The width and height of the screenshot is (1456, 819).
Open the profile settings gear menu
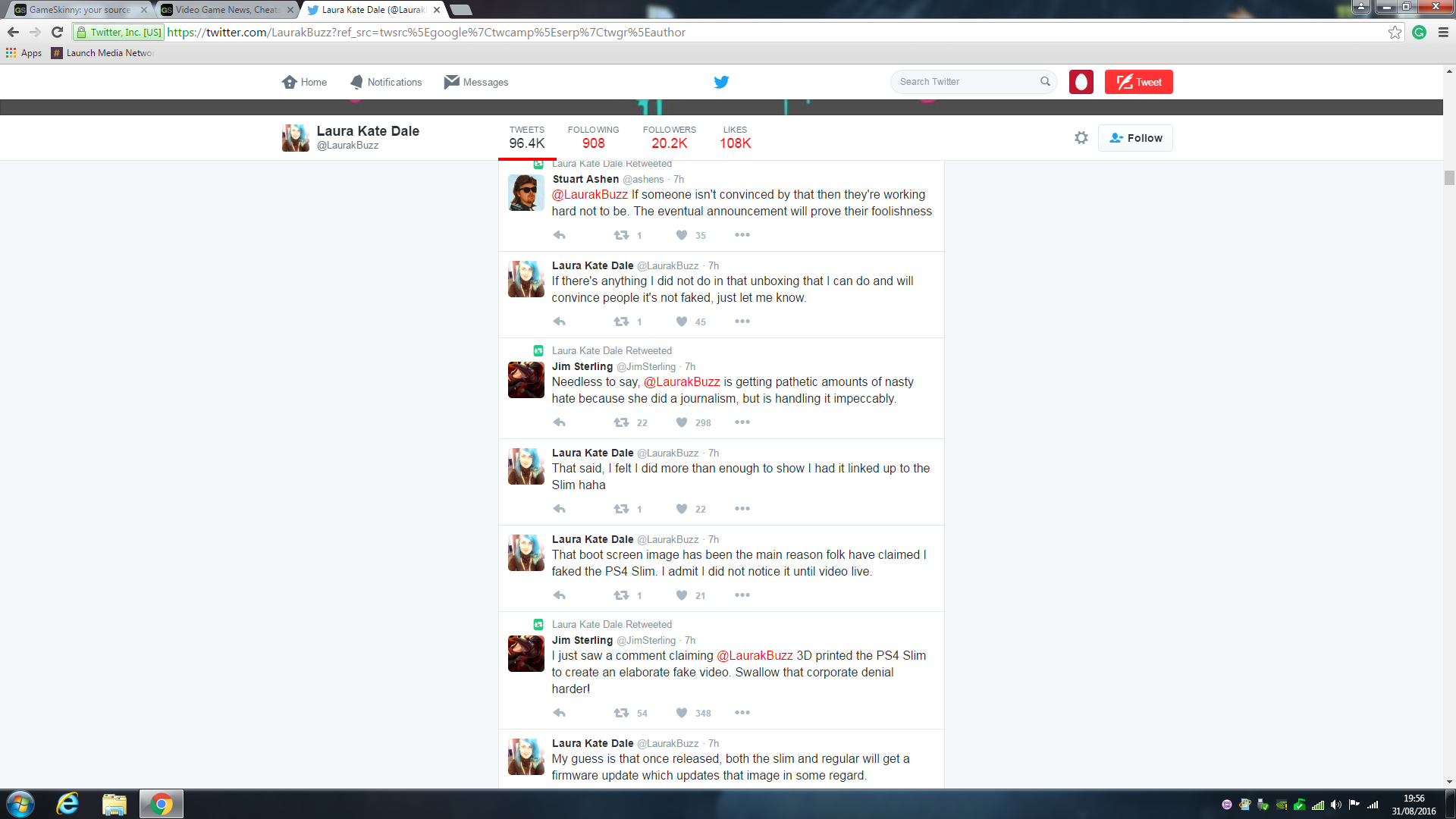point(1081,138)
